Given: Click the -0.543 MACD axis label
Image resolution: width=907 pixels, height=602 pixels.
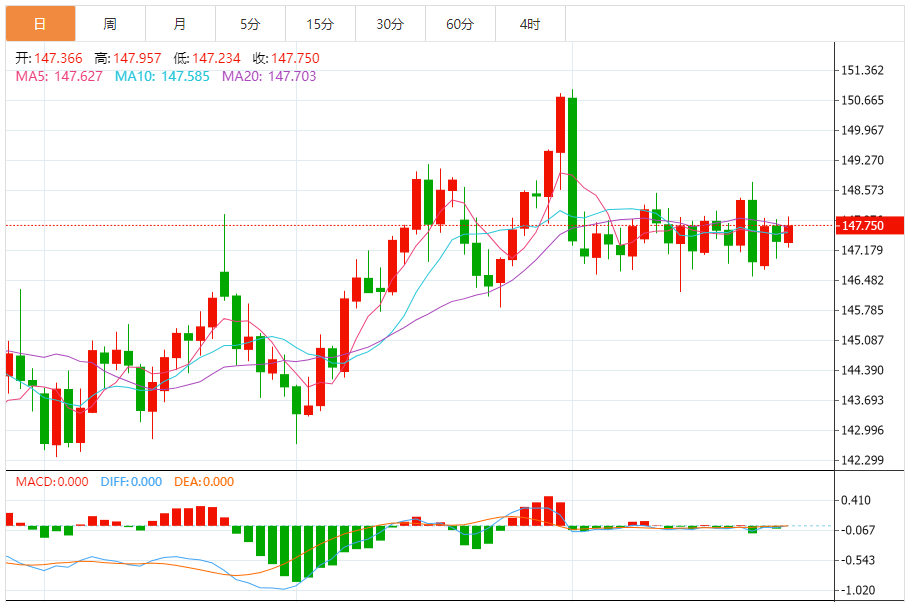Looking at the screenshot, I should 858,560.
